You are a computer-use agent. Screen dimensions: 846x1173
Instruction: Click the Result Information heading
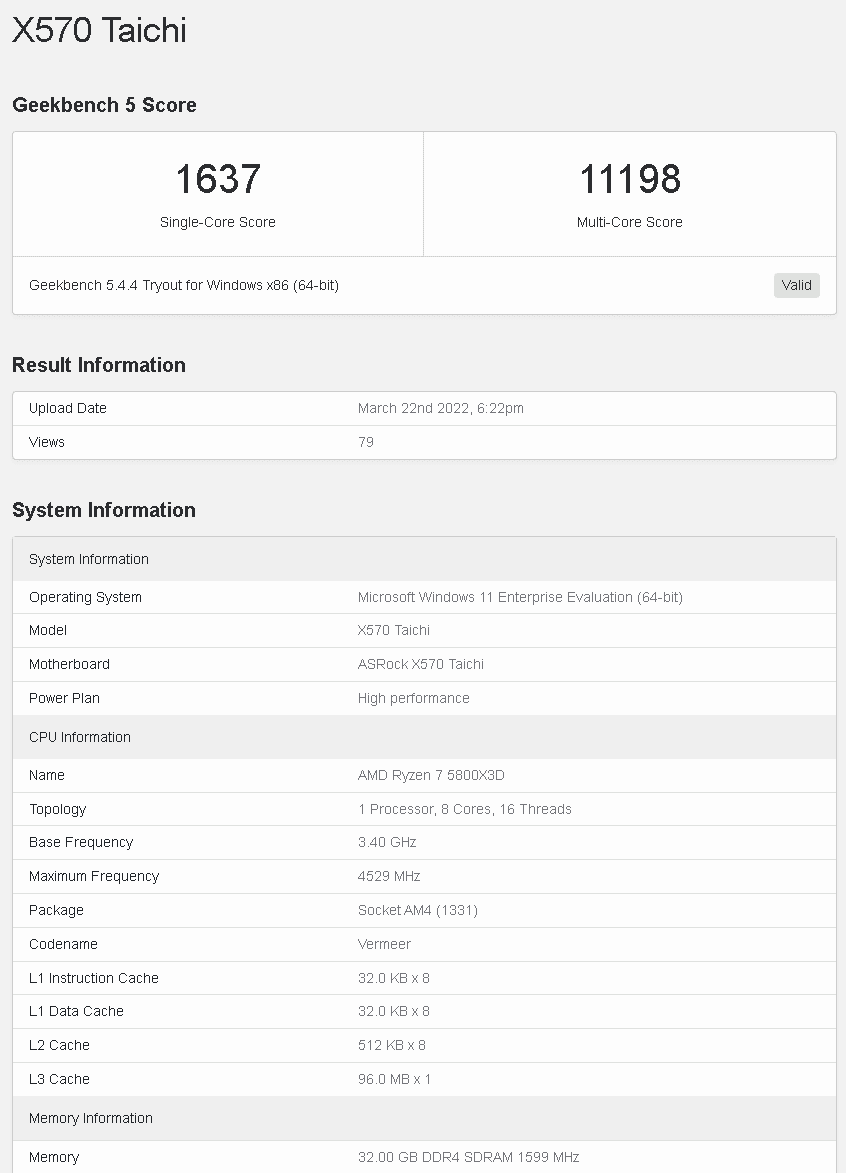tap(99, 365)
